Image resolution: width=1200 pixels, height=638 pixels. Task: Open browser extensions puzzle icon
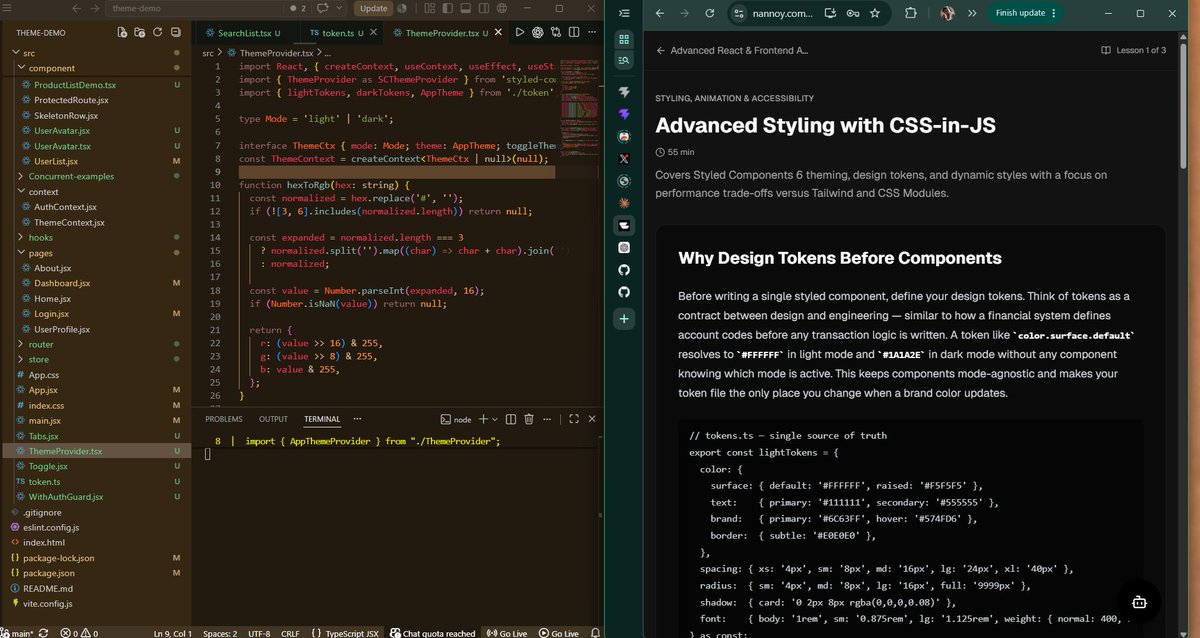click(910, 13)
